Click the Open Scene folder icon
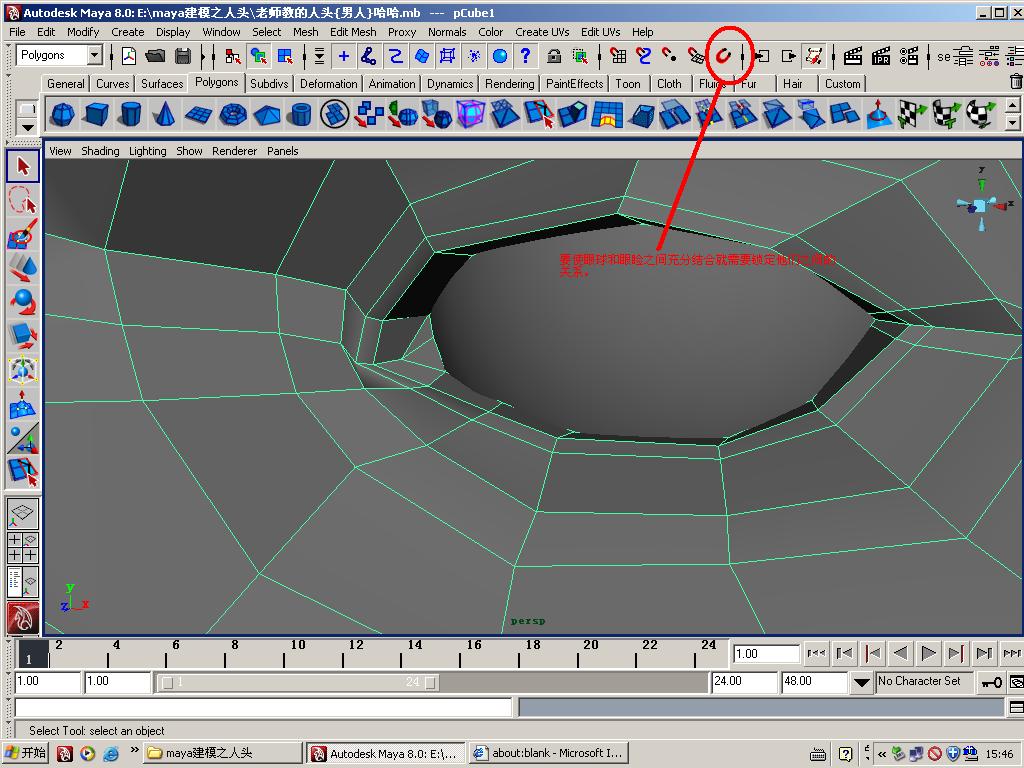The image size is (1024, 768). coord(155,56)
